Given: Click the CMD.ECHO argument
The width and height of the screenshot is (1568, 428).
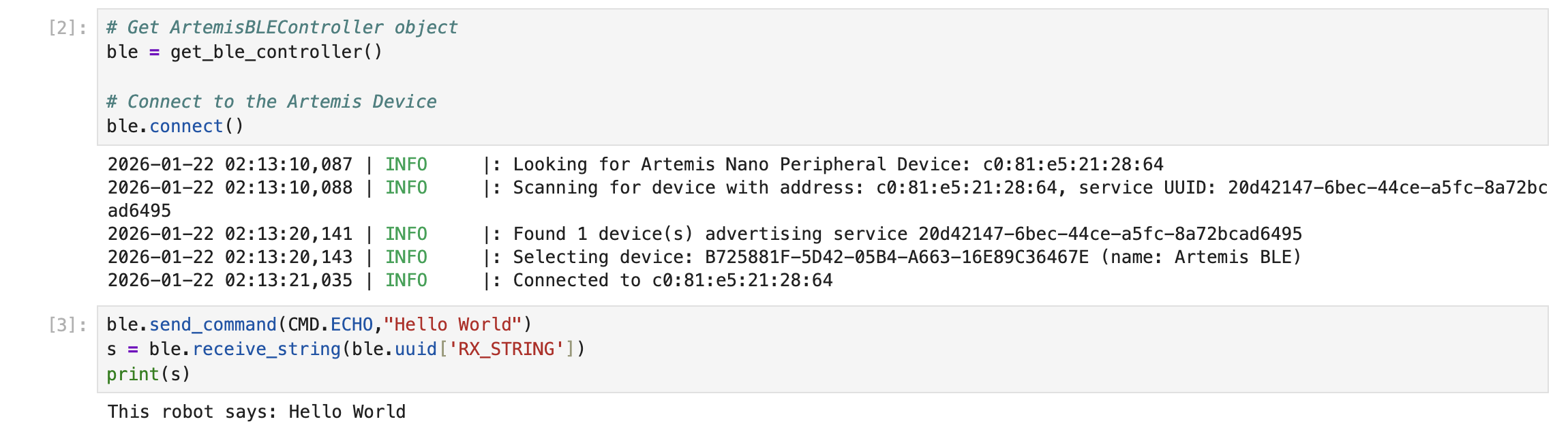Looking at the screenshot, I should point(331,324).
